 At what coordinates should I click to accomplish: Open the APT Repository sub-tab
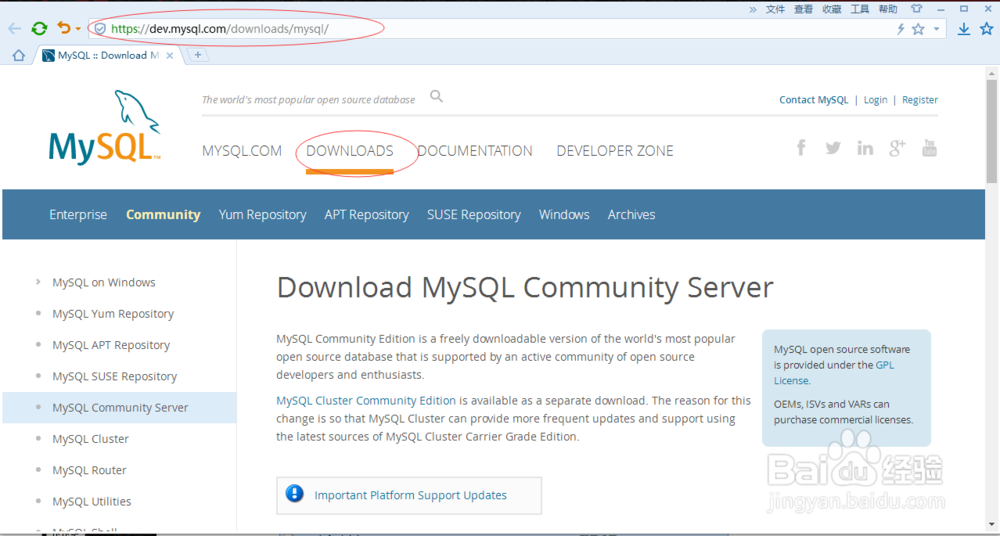click(x=366, y=215)
